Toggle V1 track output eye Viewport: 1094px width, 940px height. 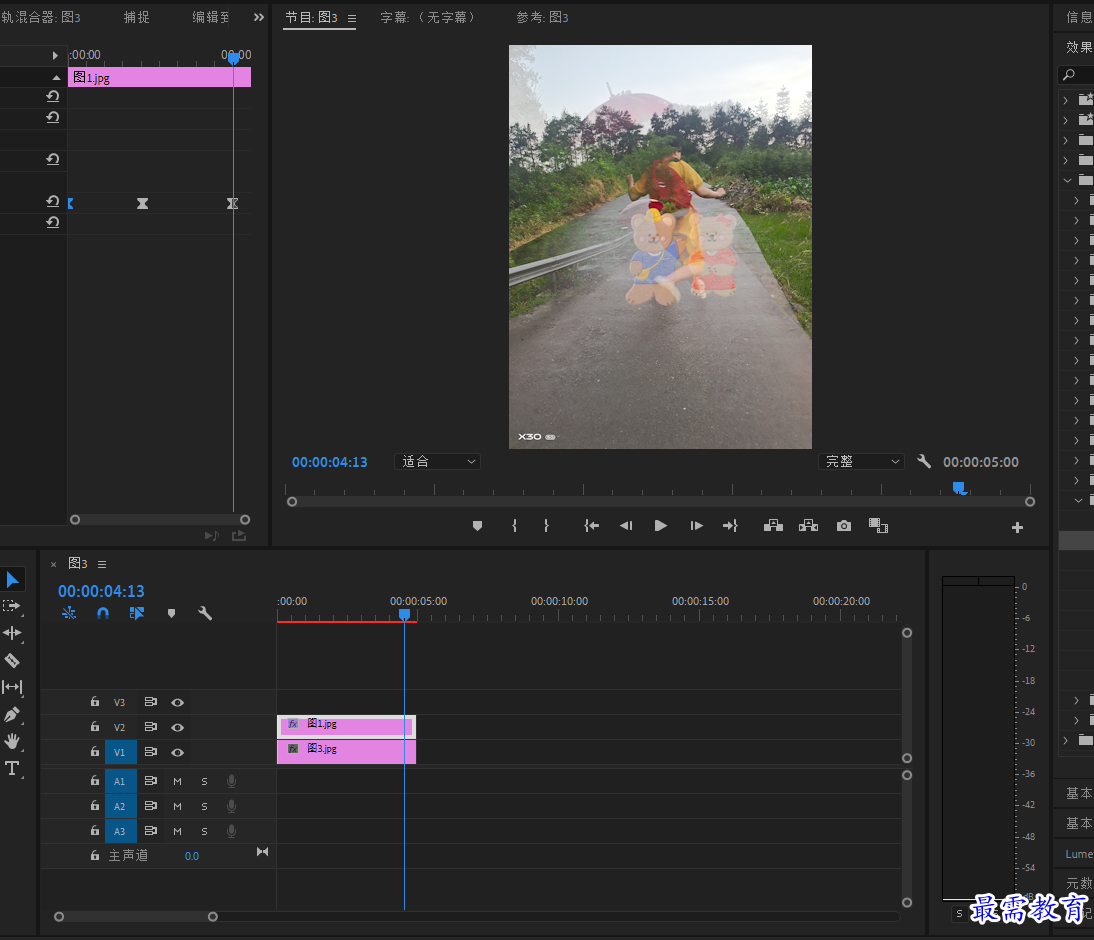(x=177, y=752)
